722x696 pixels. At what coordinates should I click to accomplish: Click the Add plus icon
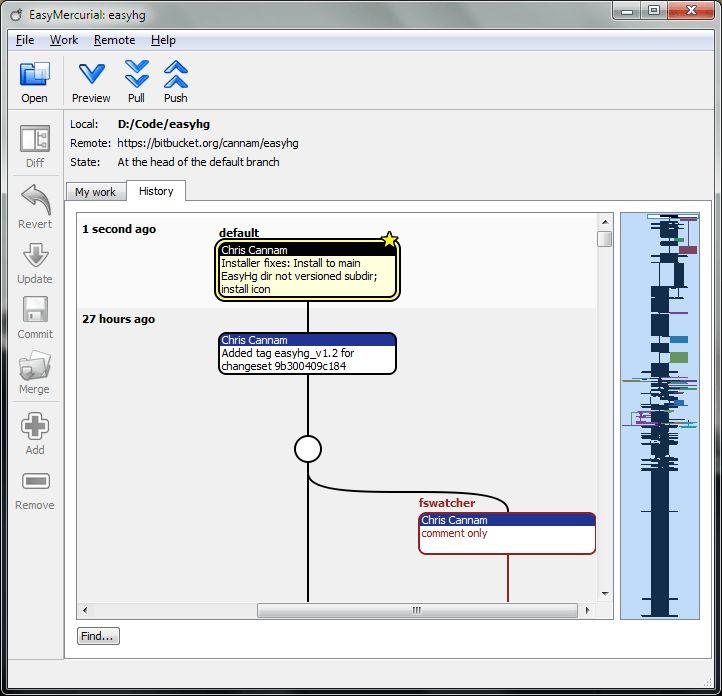pyautogui.click(x=35, y=427)
